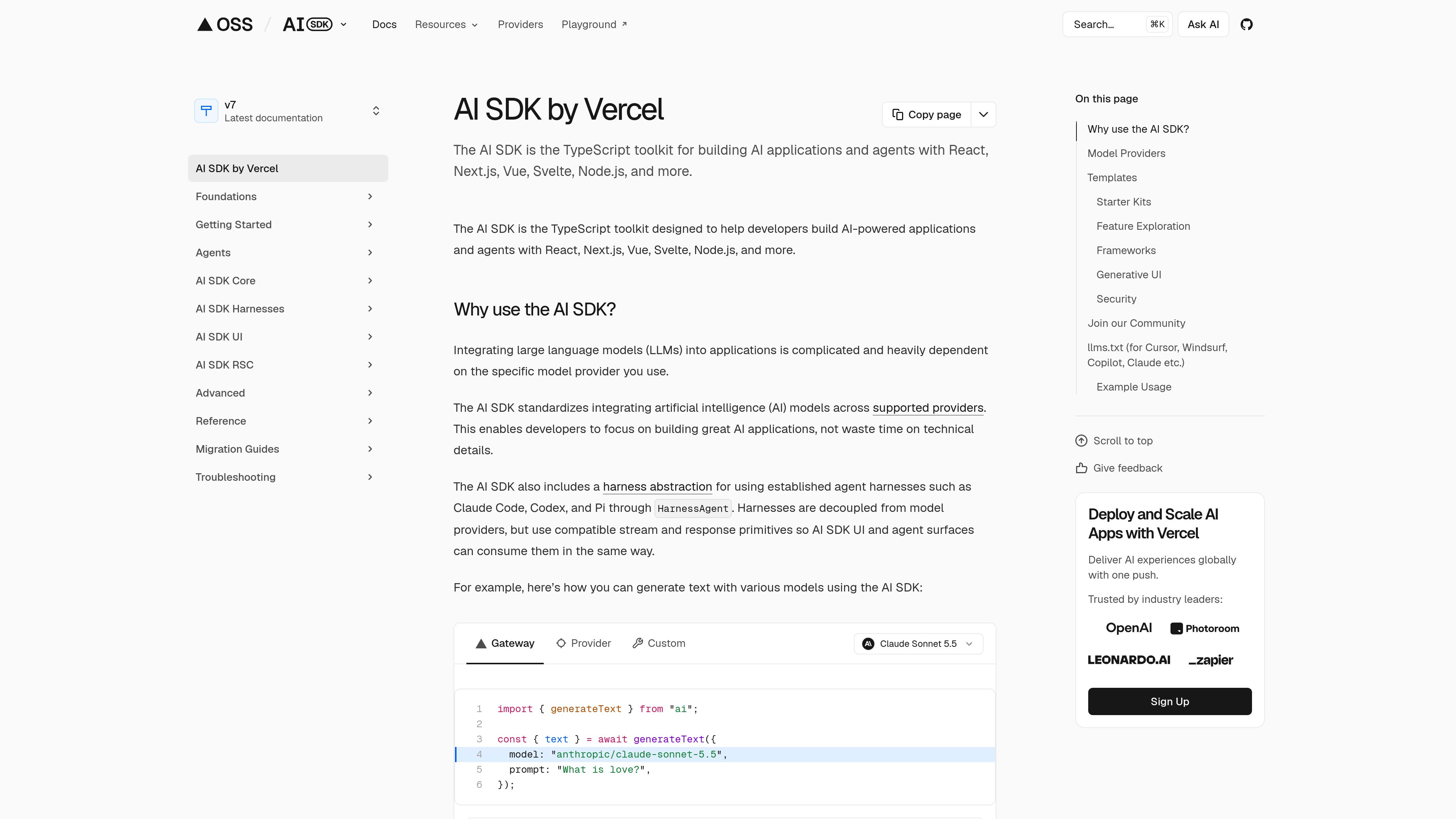The width and height of the screenshot is (1456, 819).
Task: Select the Gateway code tab
Action: (x=505, y=643)
